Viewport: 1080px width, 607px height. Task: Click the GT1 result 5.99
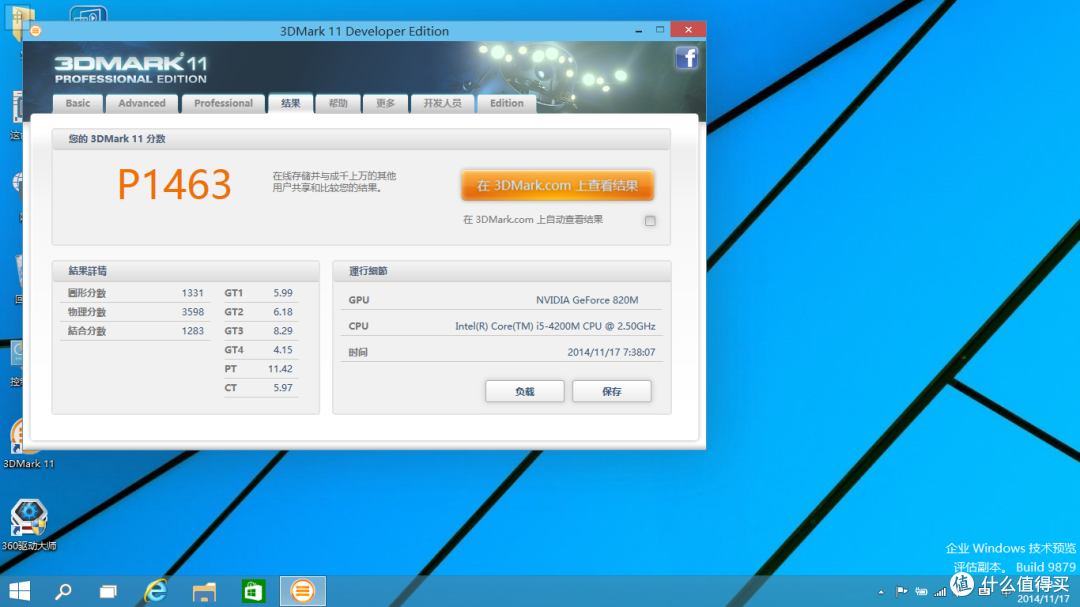[283, 293]
